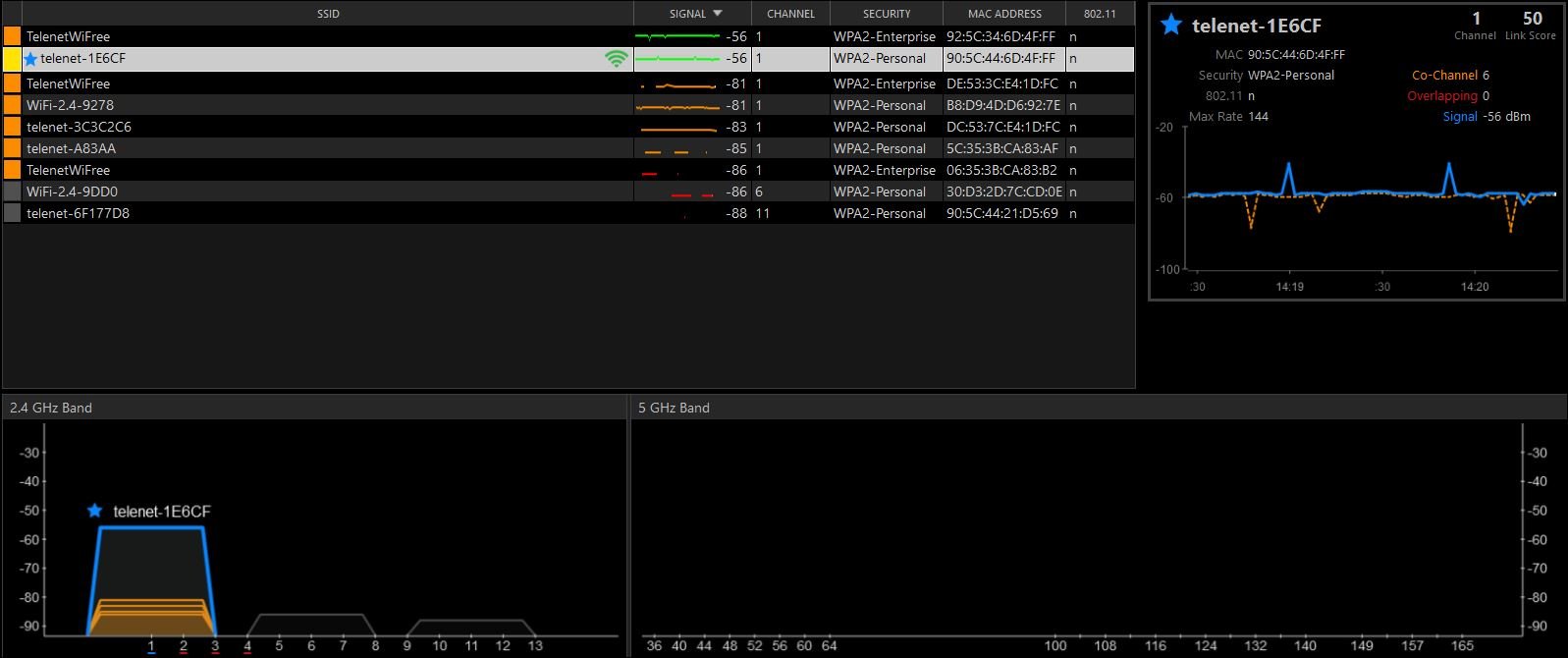1568x658 pixels.
Task: Sort by the MAC ADDRESS column header
Action: click(x=1004, y=14)
